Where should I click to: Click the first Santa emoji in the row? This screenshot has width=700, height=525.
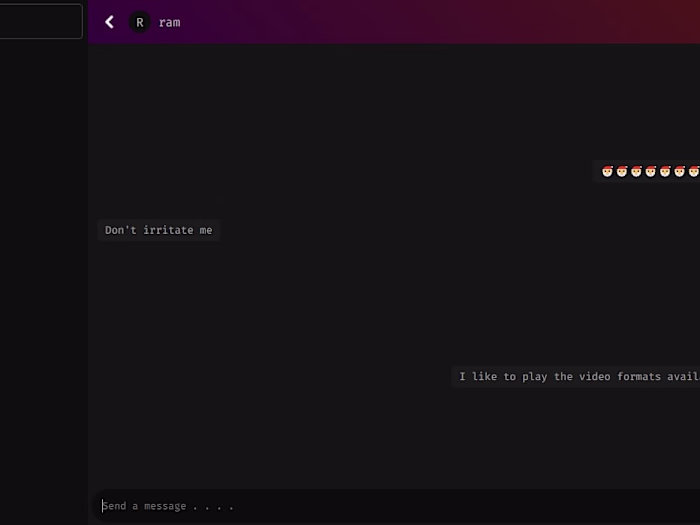point(607,171)
